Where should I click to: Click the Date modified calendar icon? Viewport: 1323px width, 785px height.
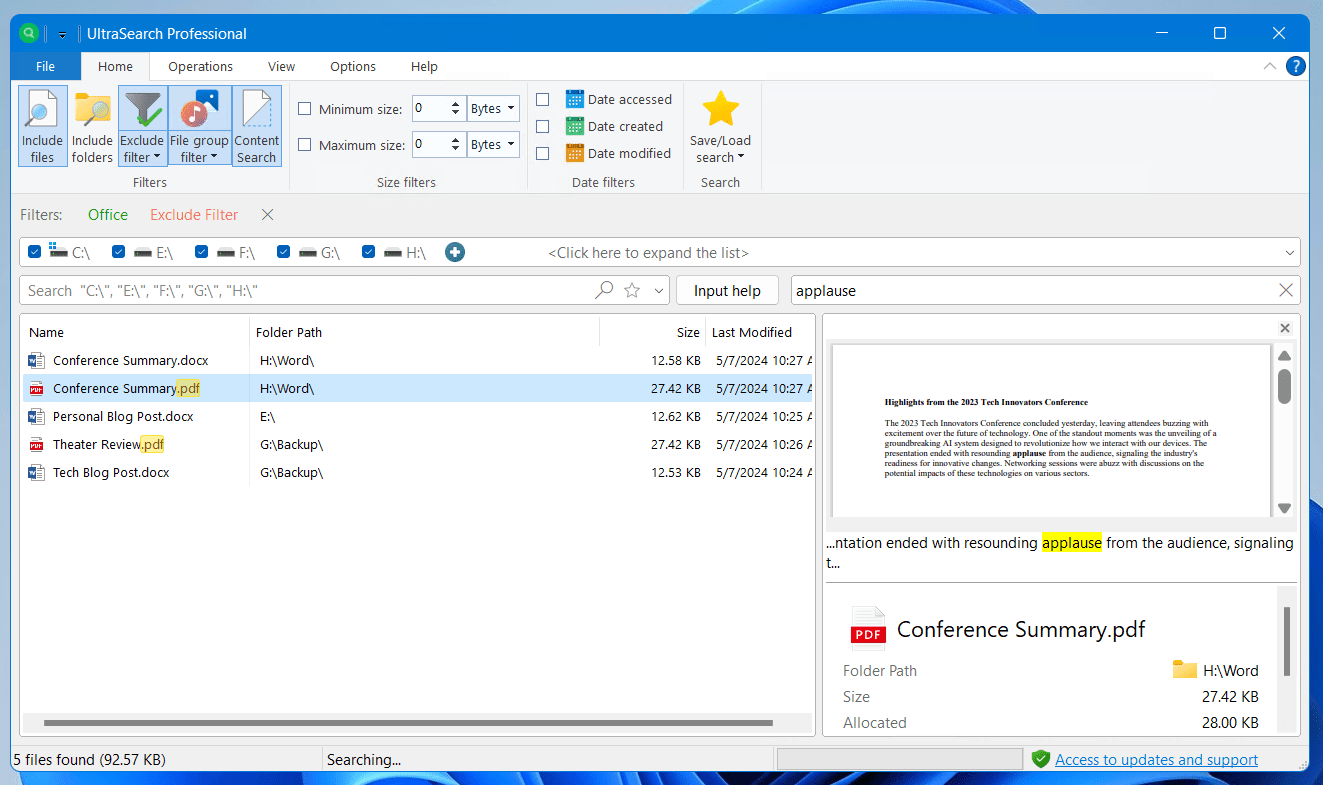pos(573,153)
